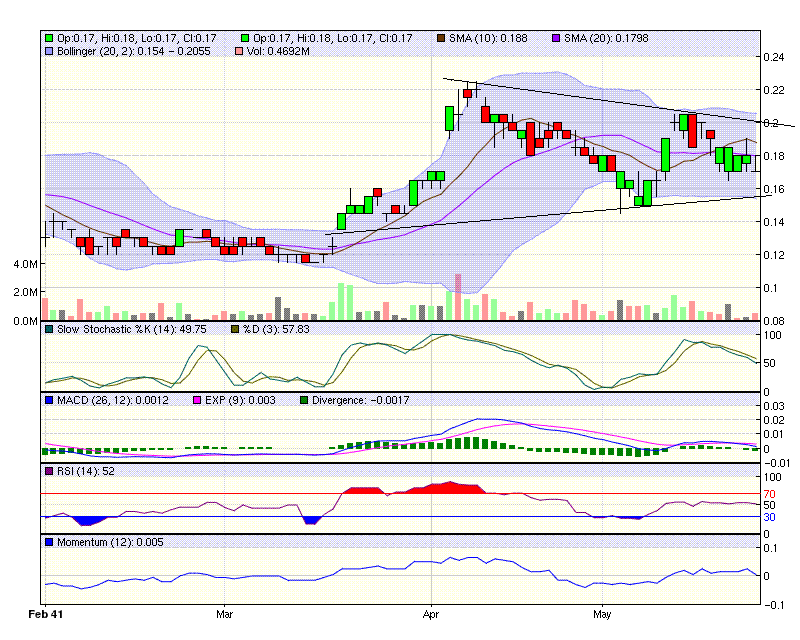
Task: Select the Mar label on time axis
Action: tap(225, 611)
